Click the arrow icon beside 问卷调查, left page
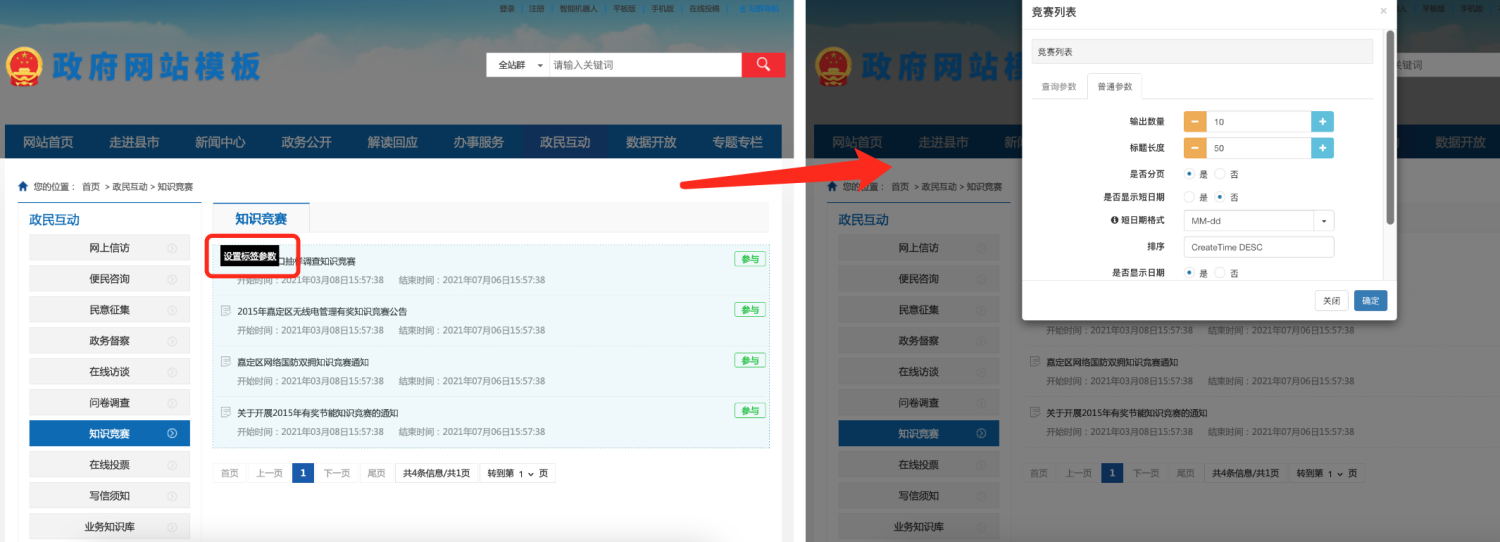 (172, 403)
